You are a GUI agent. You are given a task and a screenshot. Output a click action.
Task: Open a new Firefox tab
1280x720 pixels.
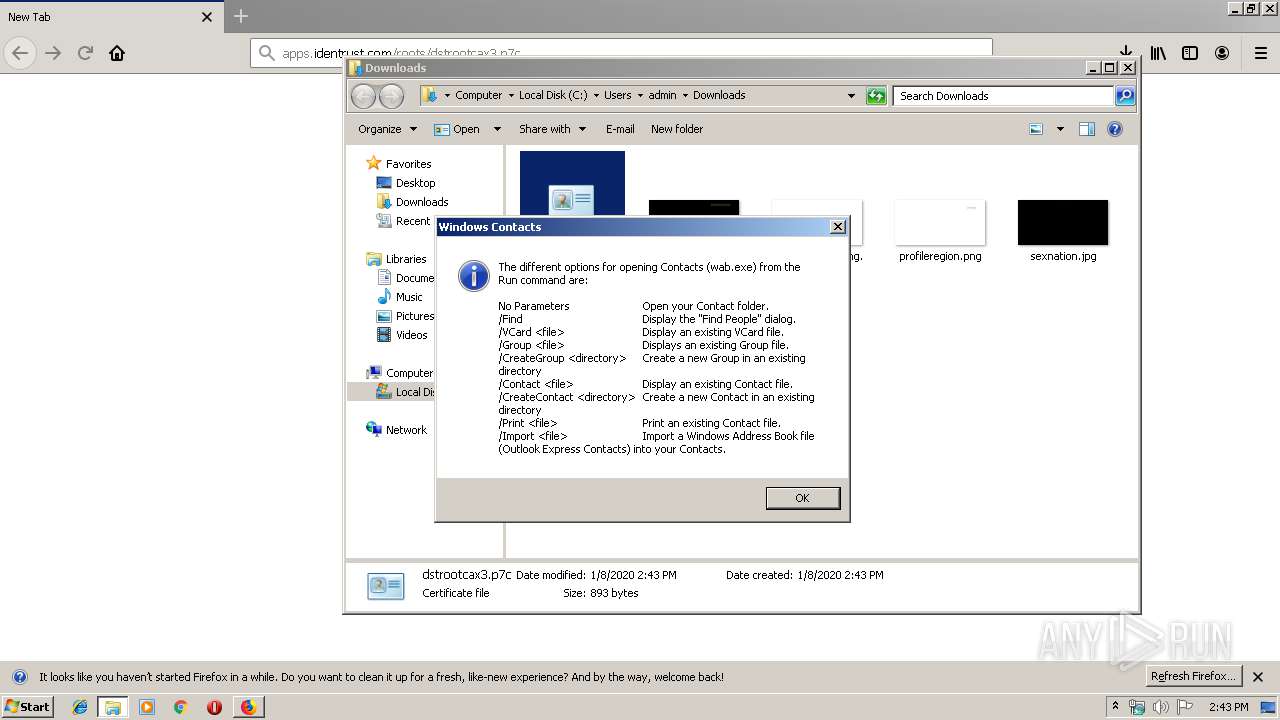tap(240, 16)
